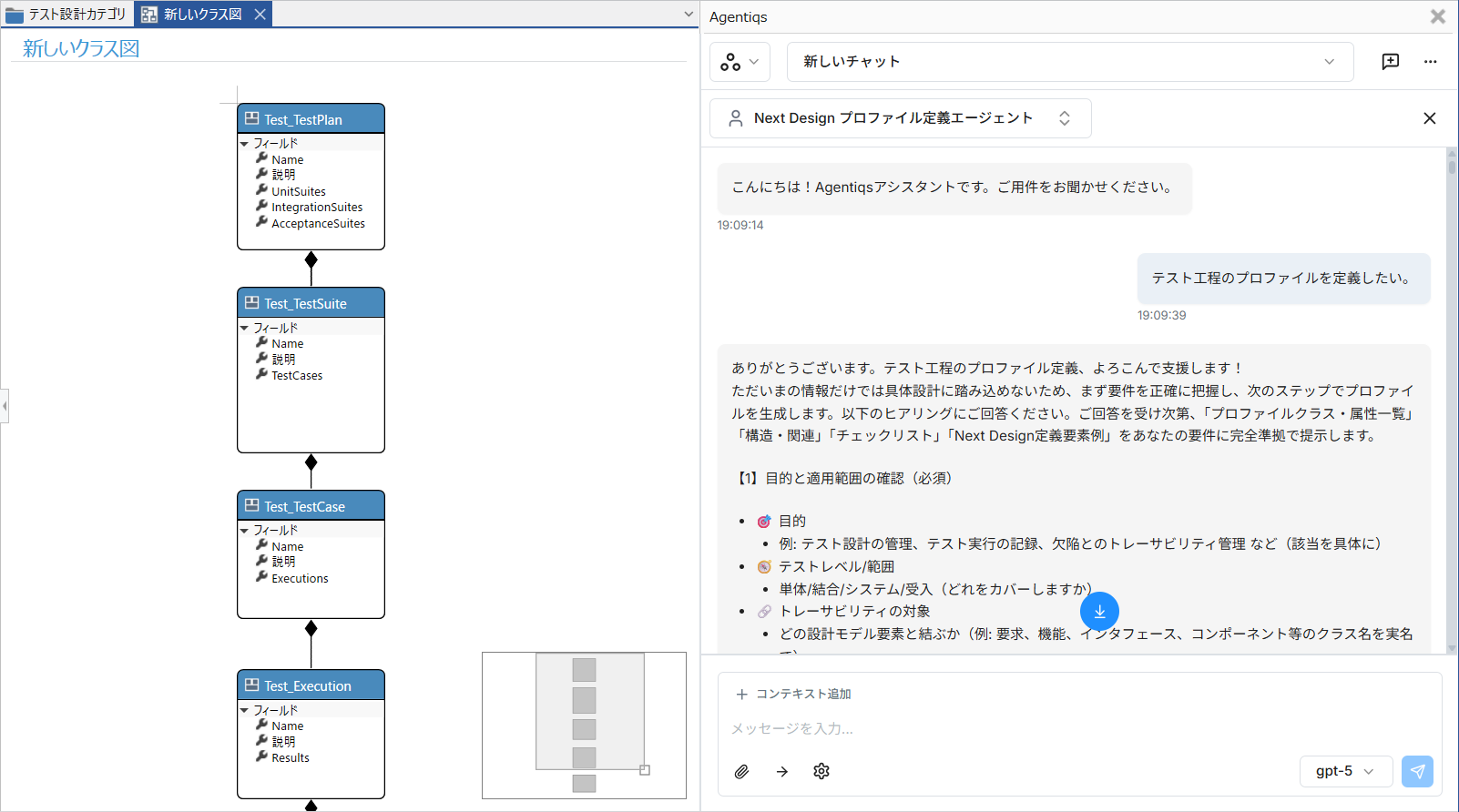
Task: Open the 新しいチャット chat selector dropdown
Action: (x=1069, y=62)
